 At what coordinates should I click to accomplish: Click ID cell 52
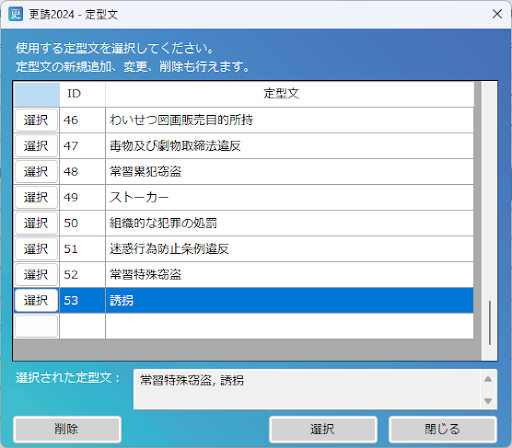click(x=83, y=275)
